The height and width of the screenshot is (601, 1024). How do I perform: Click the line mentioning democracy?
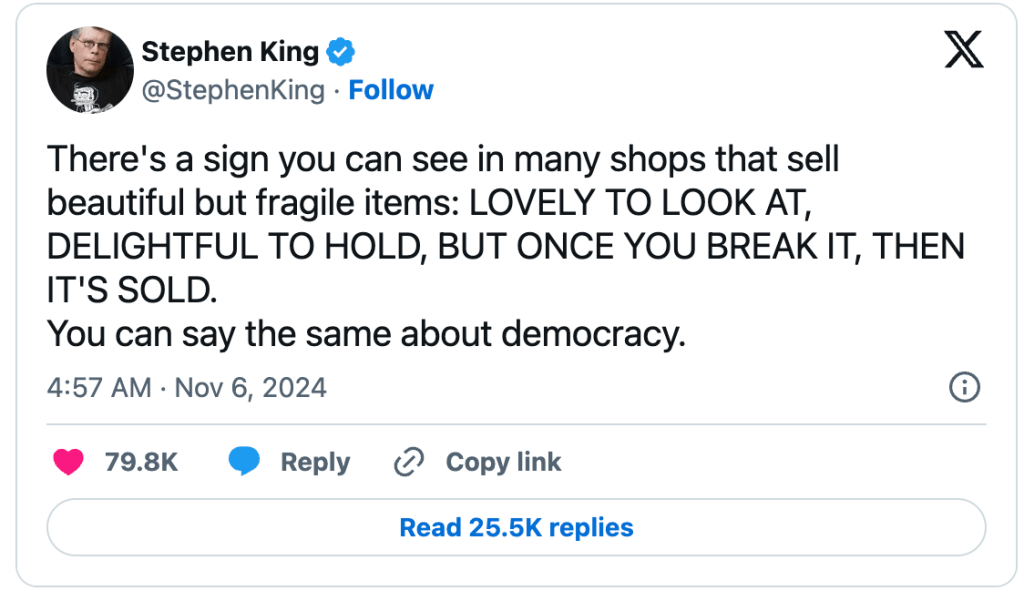366,333
